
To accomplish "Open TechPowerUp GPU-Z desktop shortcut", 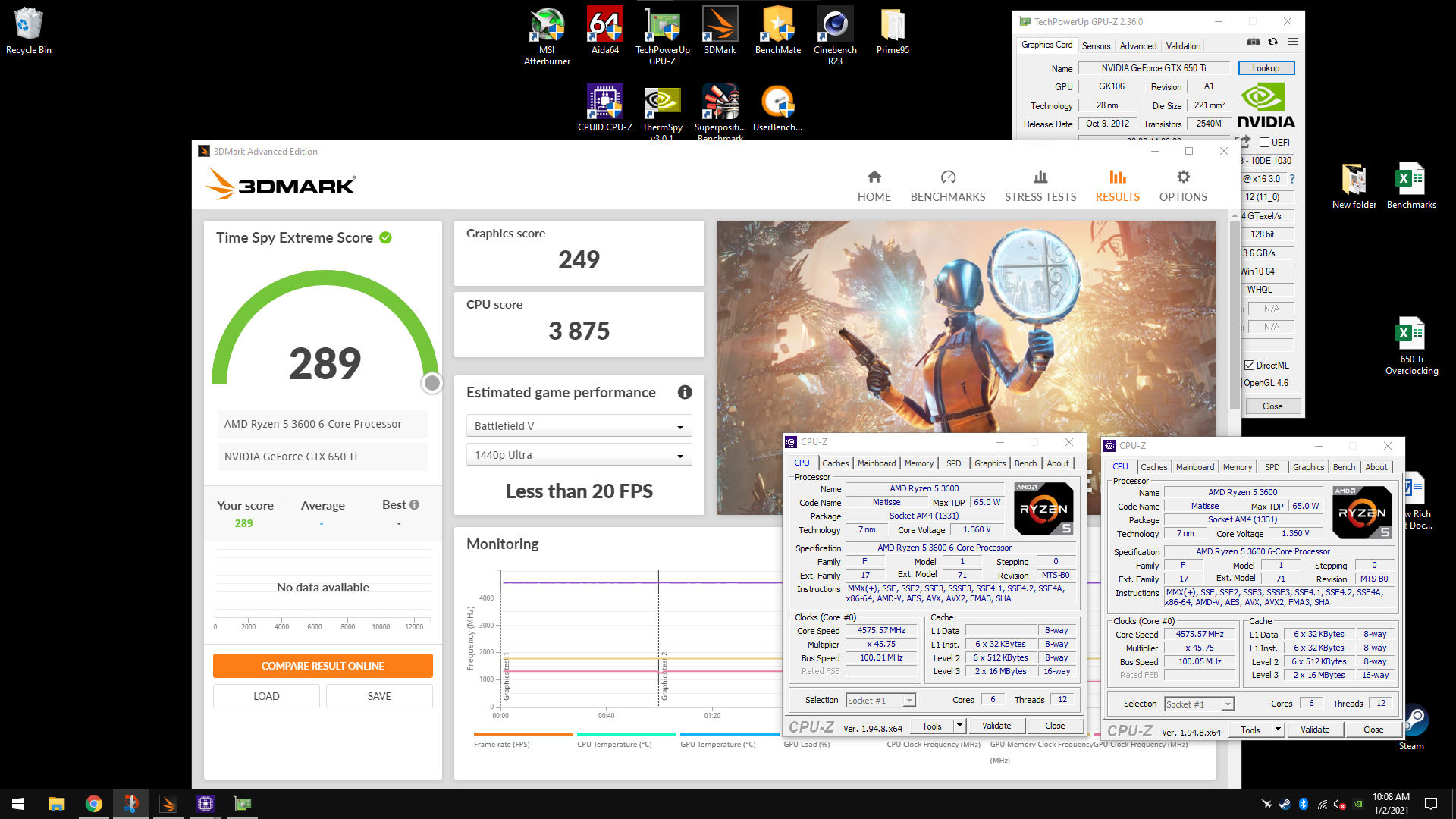I will pos(663,36).
